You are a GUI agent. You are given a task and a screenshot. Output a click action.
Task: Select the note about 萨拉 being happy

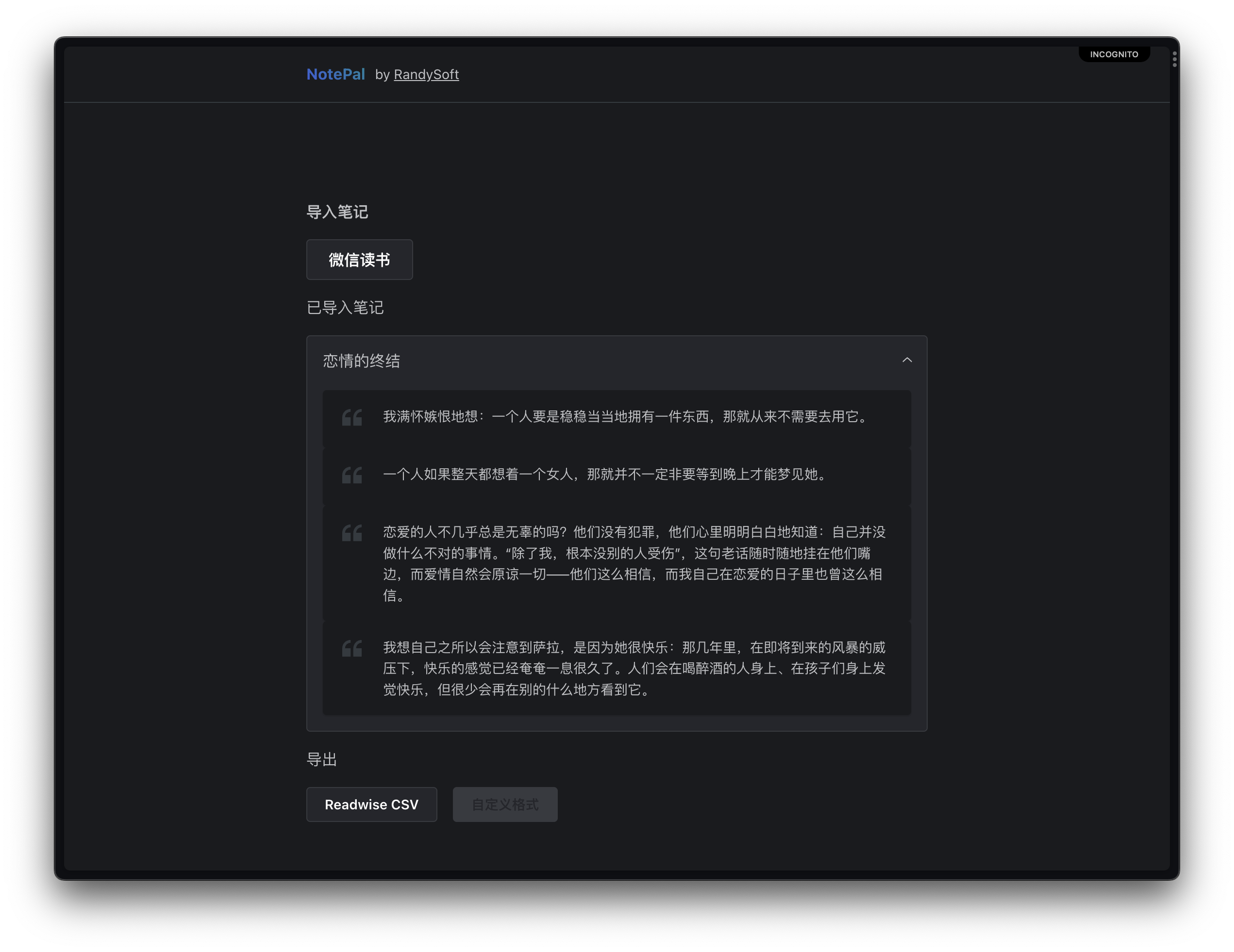point(633,669)
